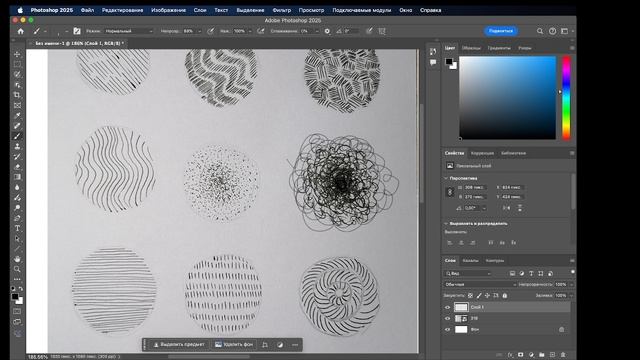
Task: Open the brush mode Нормальный dropdown
Action: [129, 31]
